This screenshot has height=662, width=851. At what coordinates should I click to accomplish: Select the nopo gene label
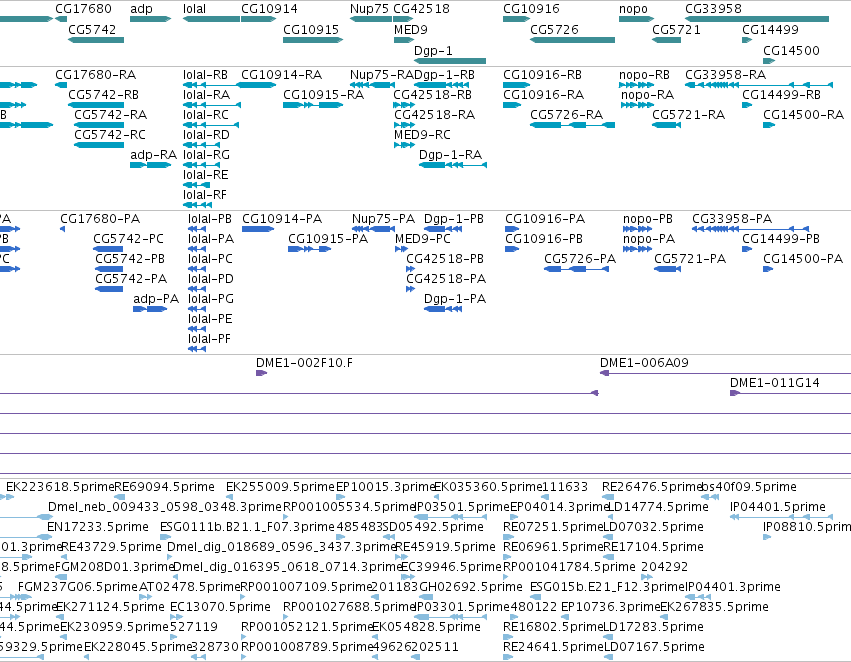point(633,9)
